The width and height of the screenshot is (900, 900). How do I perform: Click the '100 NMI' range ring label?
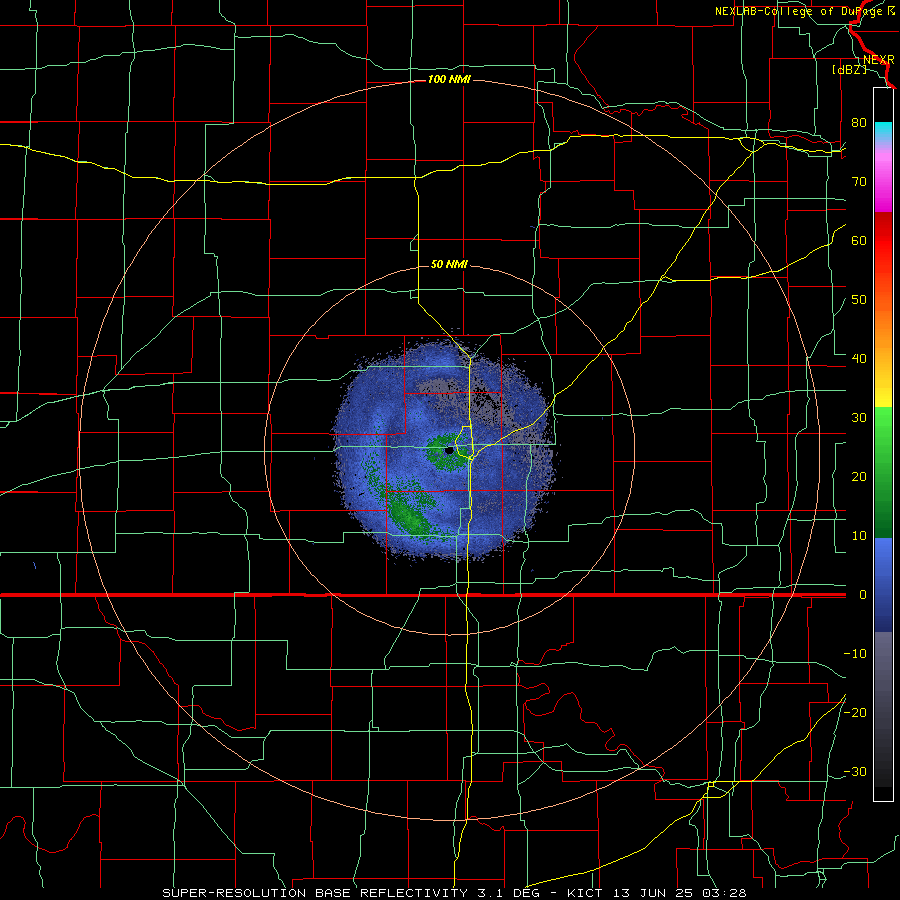[x=449, y=79]
